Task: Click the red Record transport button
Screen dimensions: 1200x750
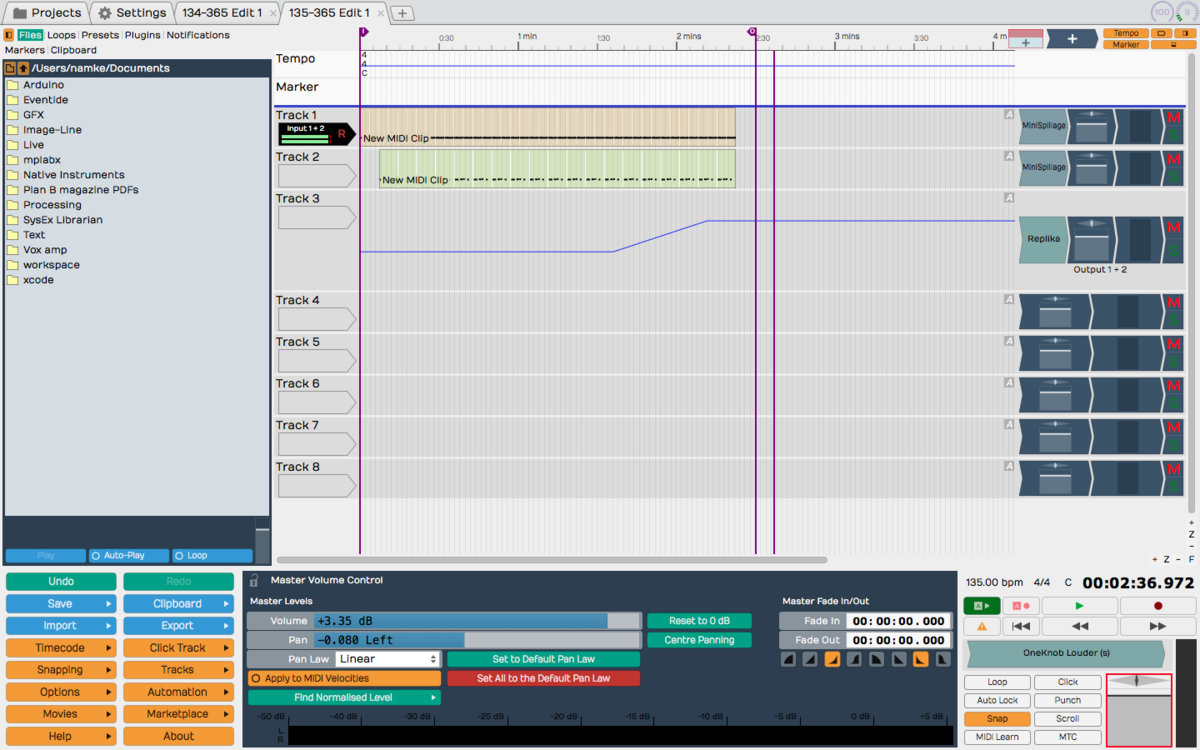Action: pyautogui.click(x=1158, y=606)
